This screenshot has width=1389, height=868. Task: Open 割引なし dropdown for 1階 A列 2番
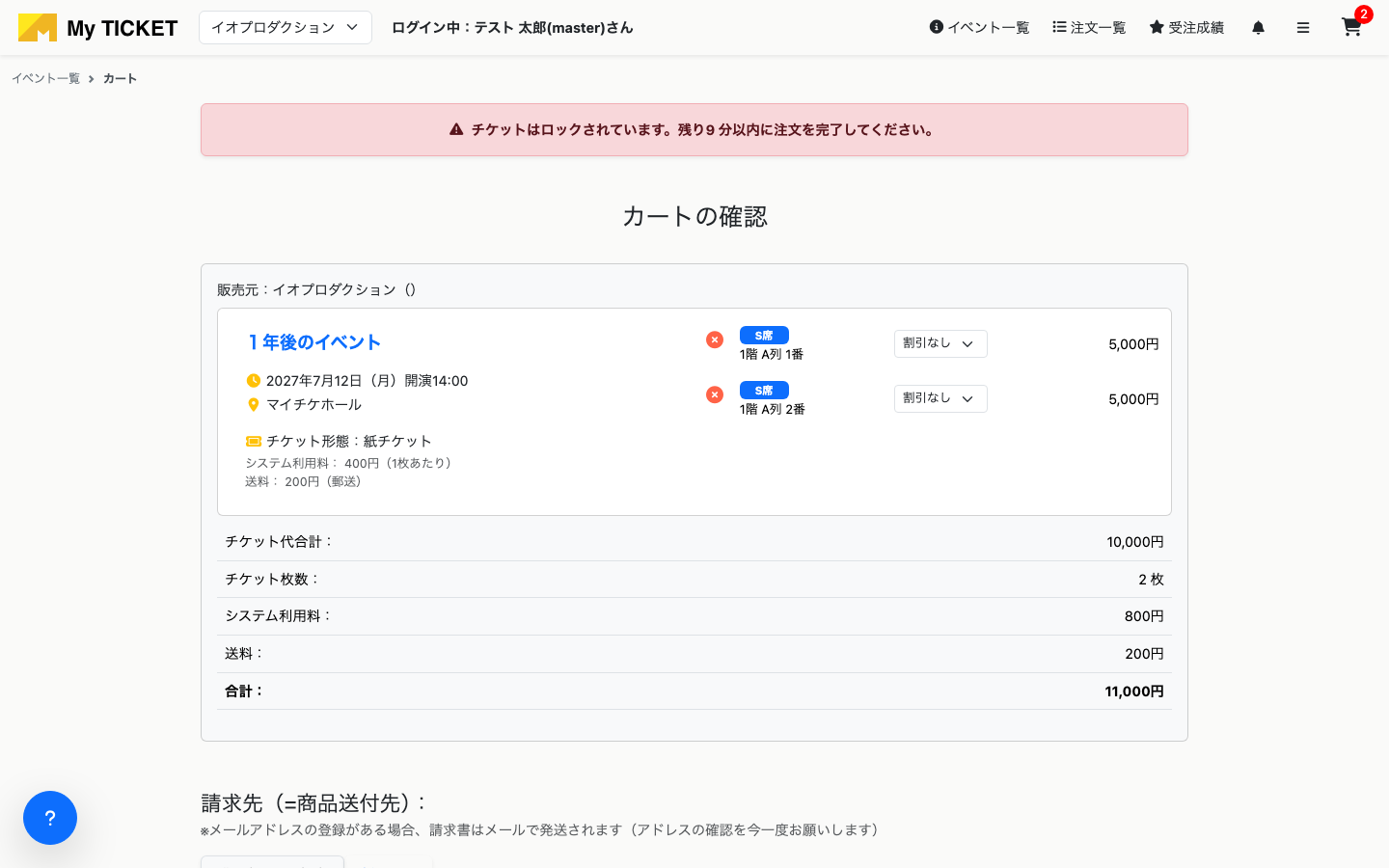point(940,398)
